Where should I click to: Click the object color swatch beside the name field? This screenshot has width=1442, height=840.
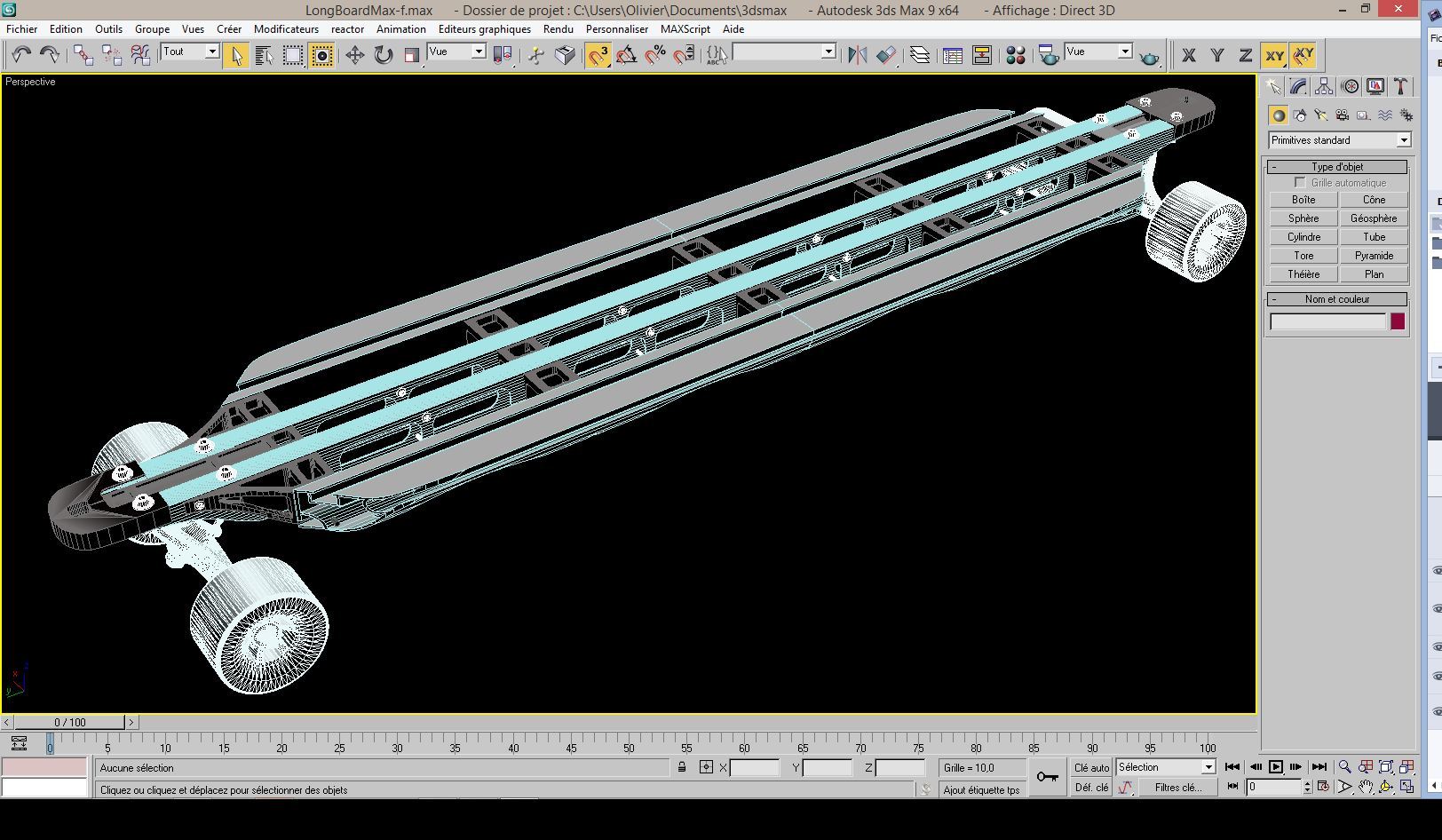coord(1398,321)
